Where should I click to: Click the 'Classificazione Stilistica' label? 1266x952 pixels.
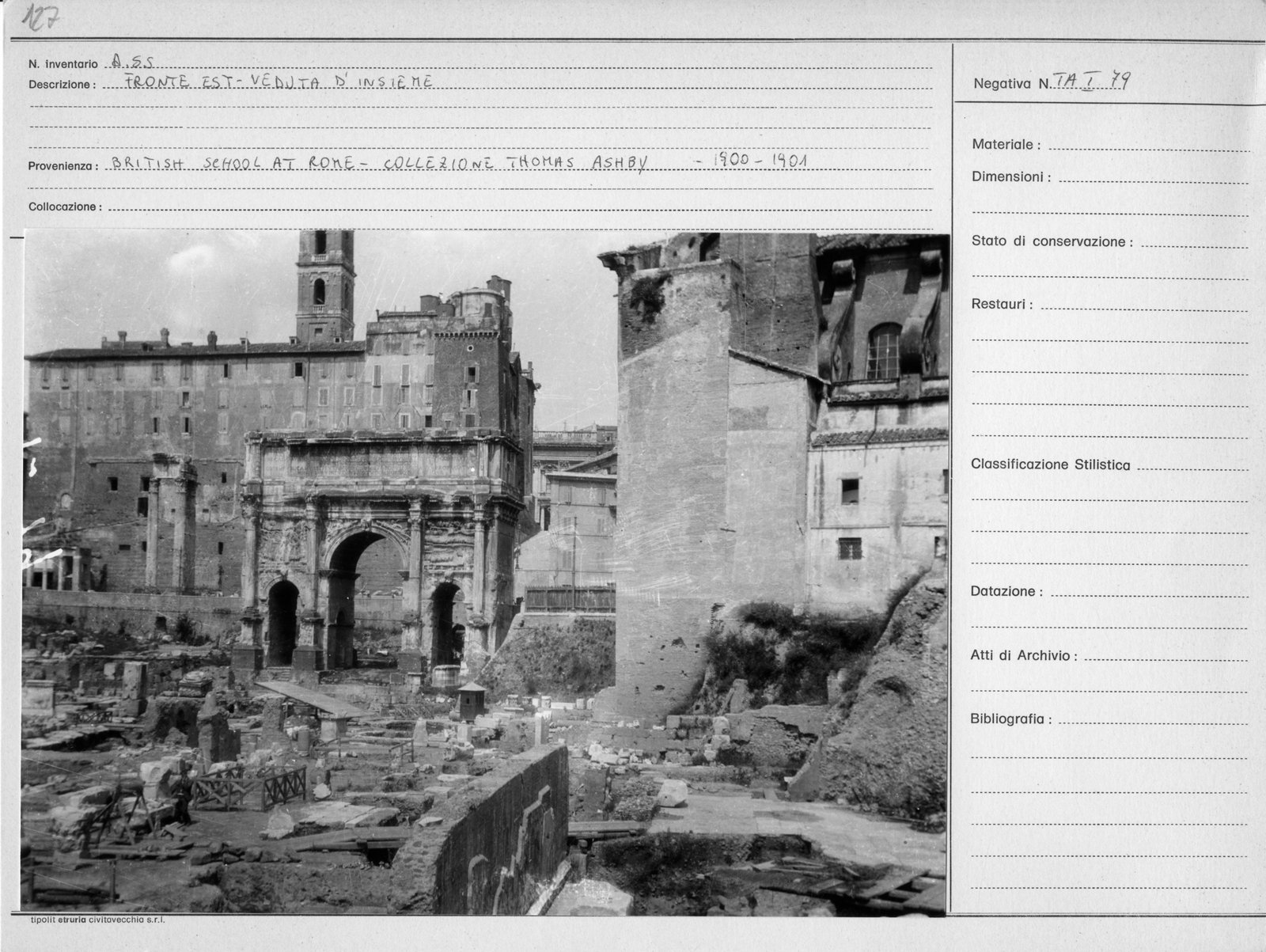pyautogui.click(x=1050, y=465)
